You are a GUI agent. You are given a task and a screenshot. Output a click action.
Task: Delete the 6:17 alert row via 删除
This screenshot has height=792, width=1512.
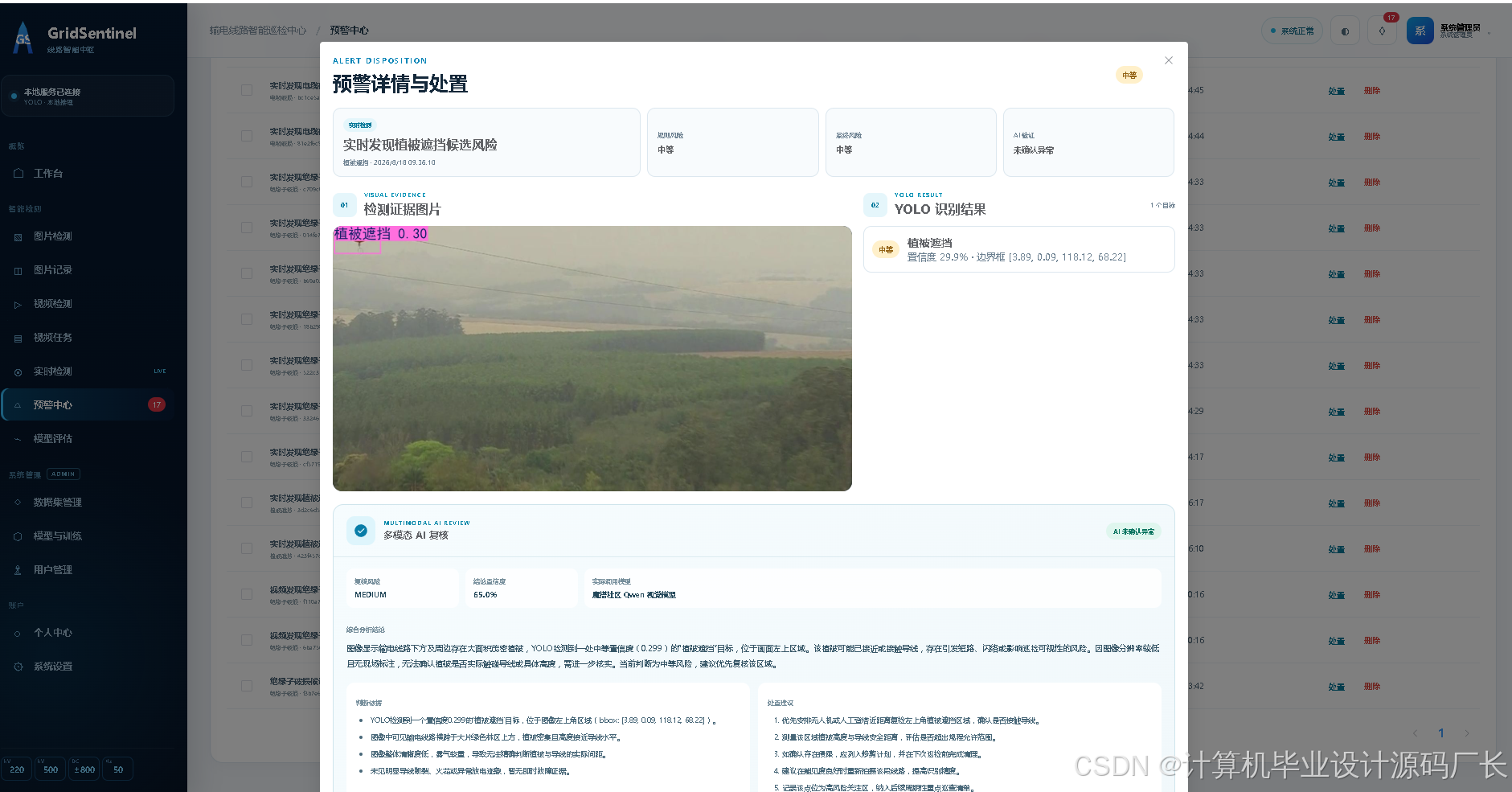[x=1372, y=503]
